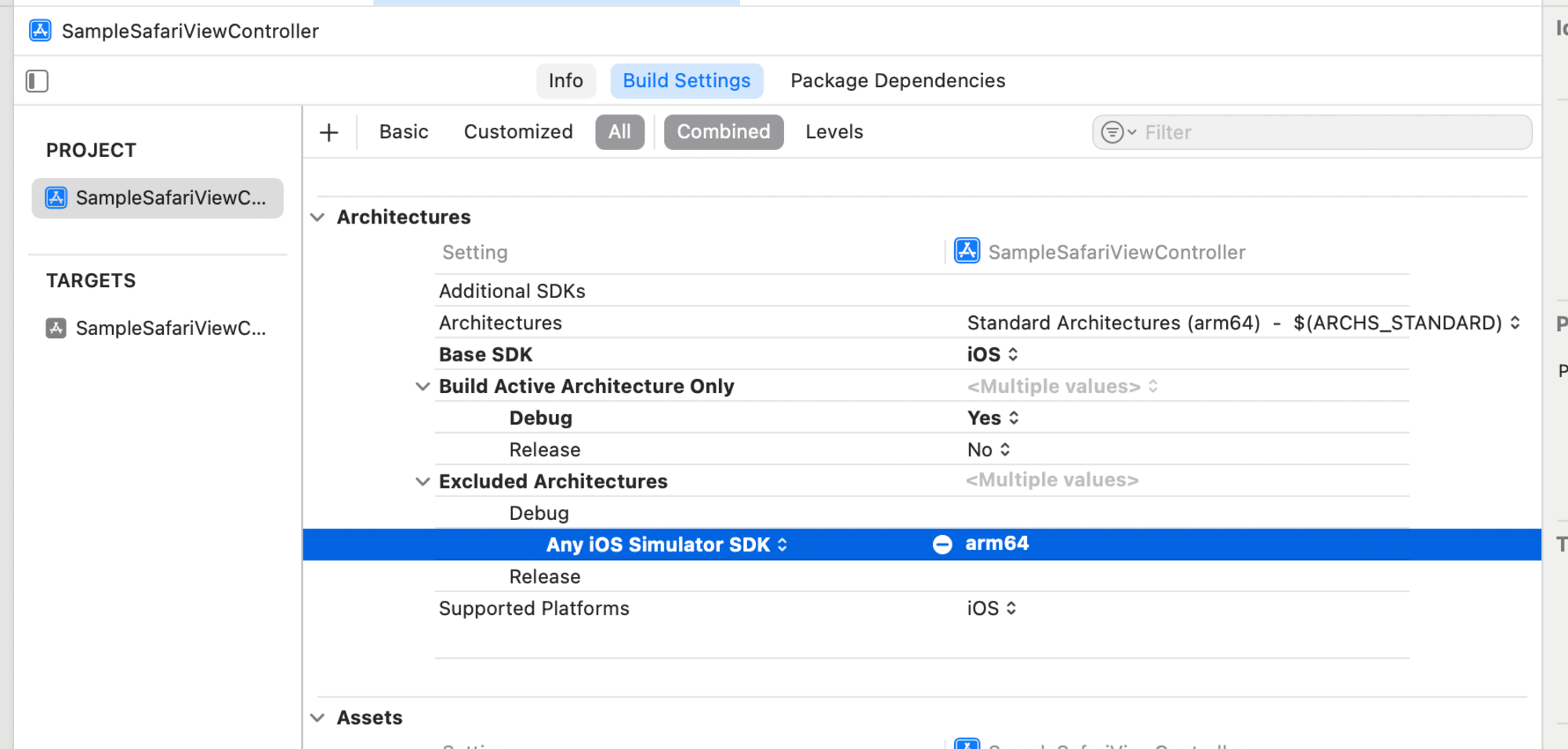Screen dimensions: 1568x749
Task: Open the Package Dependencies tab
Action: pos(898,81)
